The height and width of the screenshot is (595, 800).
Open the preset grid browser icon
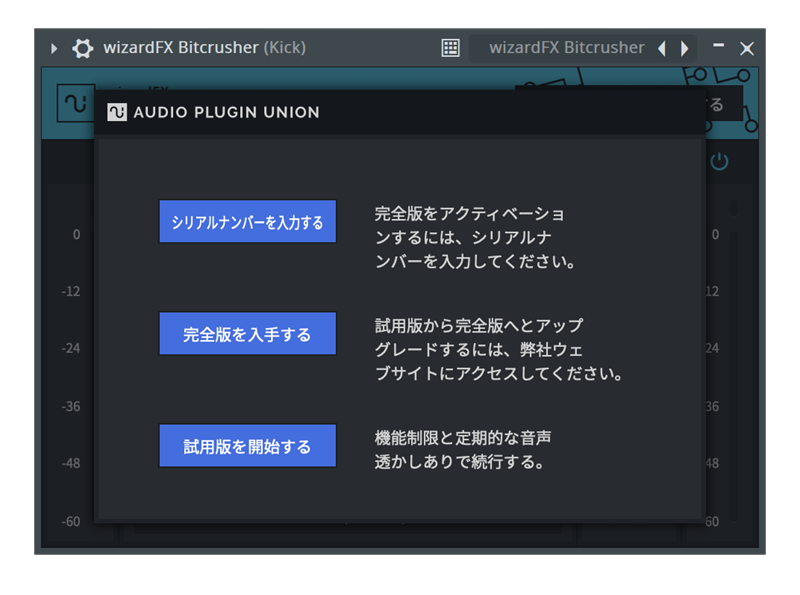point(450,48)
